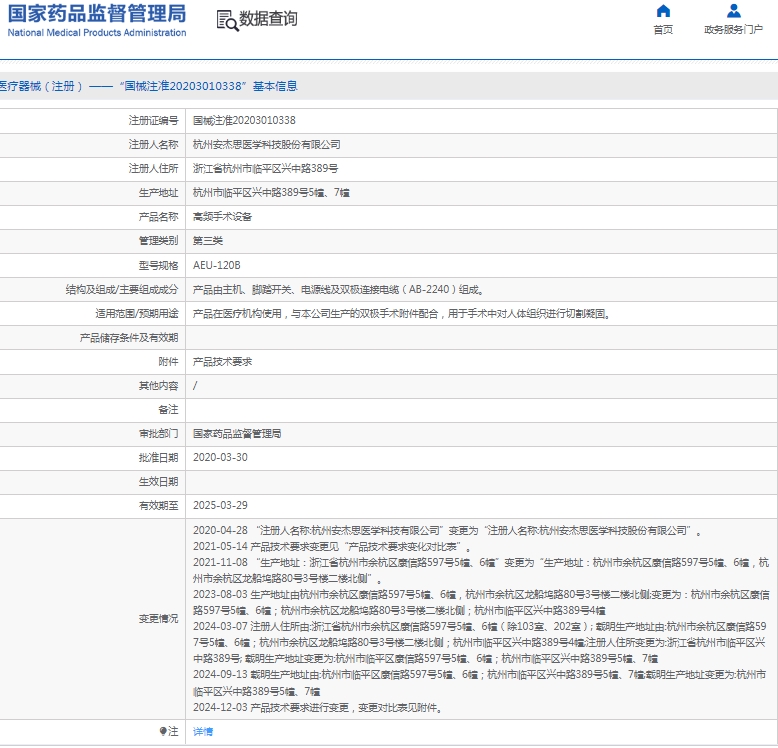Click the 其他内容 row label
The image size is (778, 748).
158,385
